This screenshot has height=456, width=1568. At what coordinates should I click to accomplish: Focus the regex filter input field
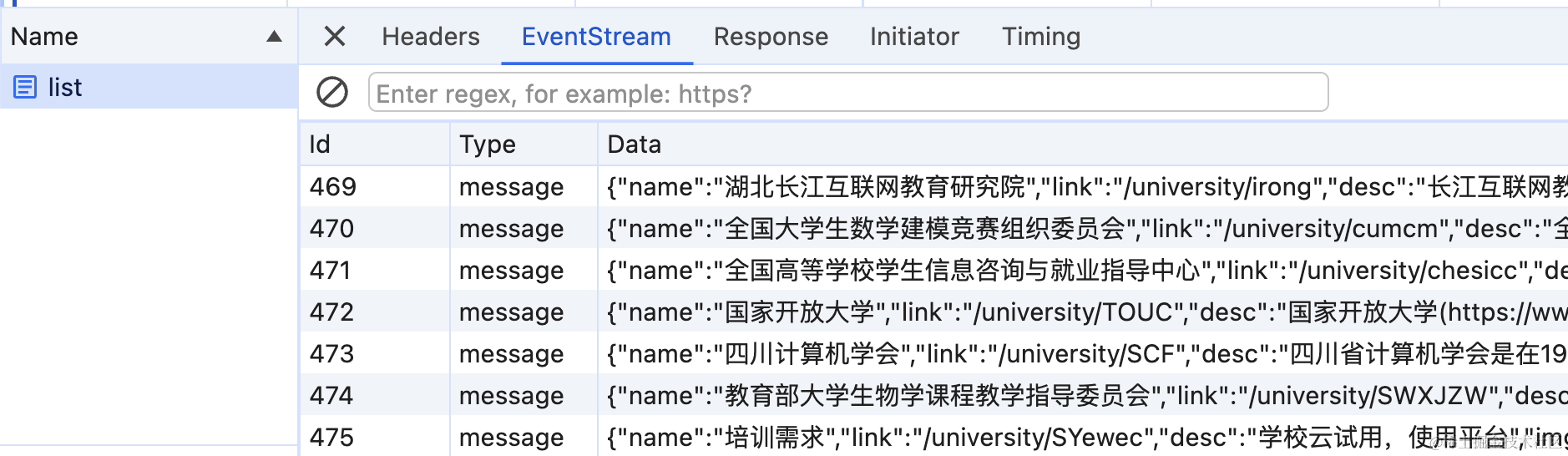[847, 93]
